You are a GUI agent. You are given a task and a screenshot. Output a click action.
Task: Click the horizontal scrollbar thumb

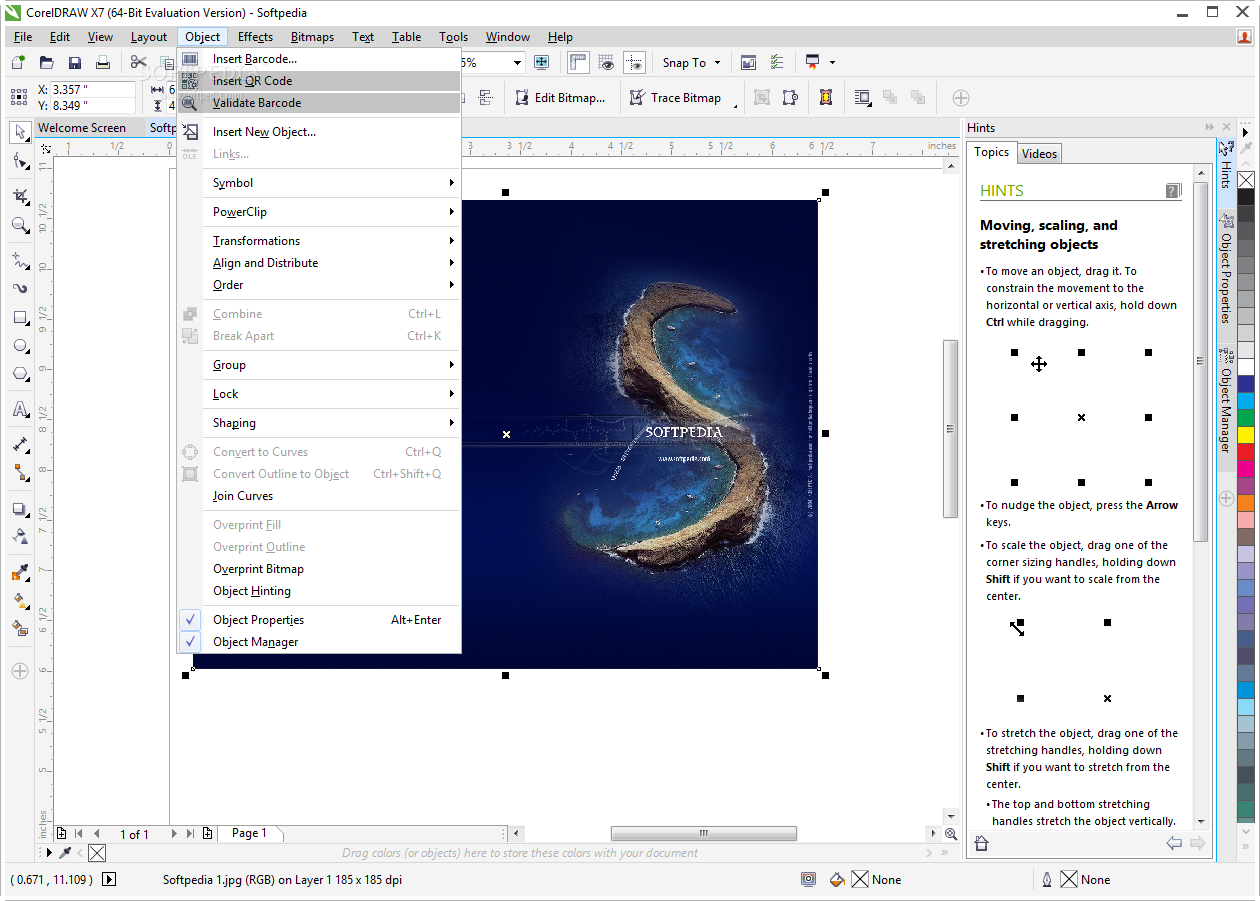click(x=704, y=833)
